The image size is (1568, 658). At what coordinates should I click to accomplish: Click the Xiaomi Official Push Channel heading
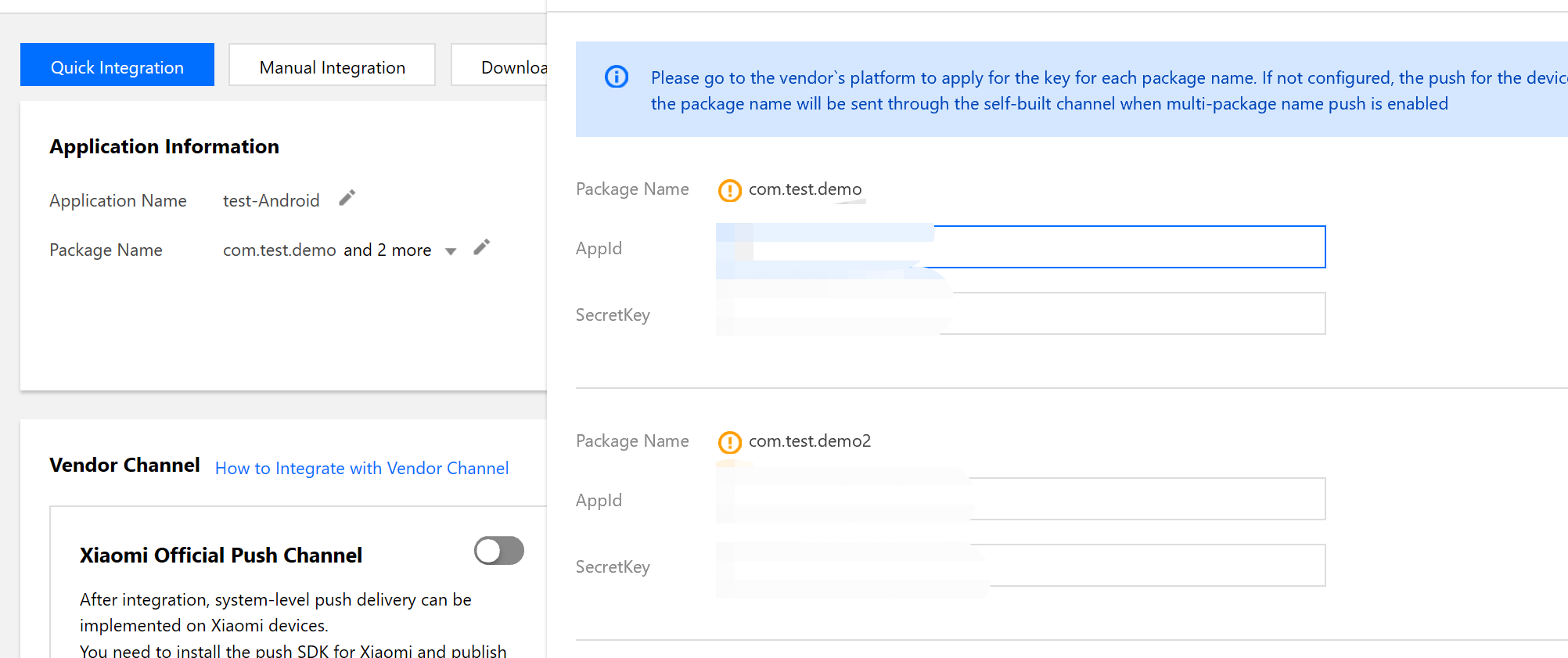pyautogui.click(x=221, y=556)
